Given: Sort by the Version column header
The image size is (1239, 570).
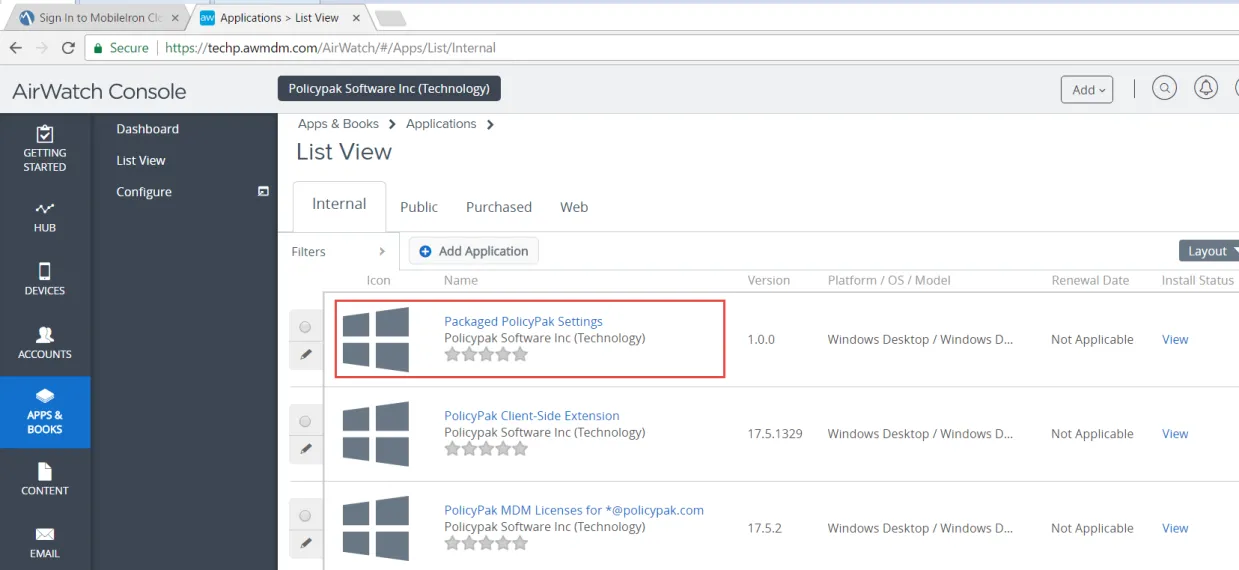Looking at the screenshot, I should (769, 280).
